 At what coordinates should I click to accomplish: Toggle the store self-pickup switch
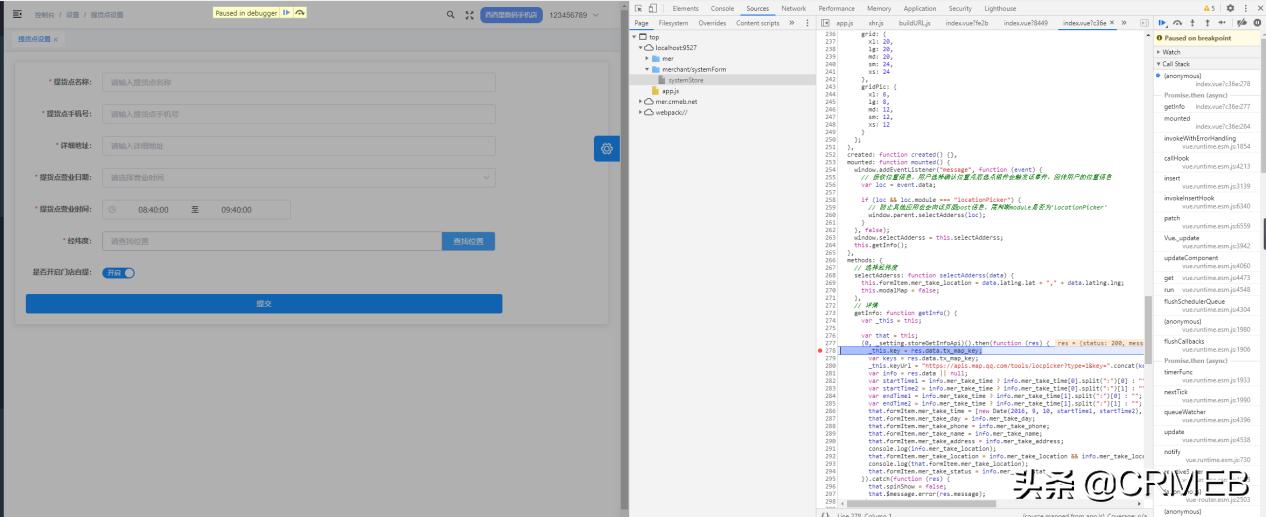[x=118, y=272]
